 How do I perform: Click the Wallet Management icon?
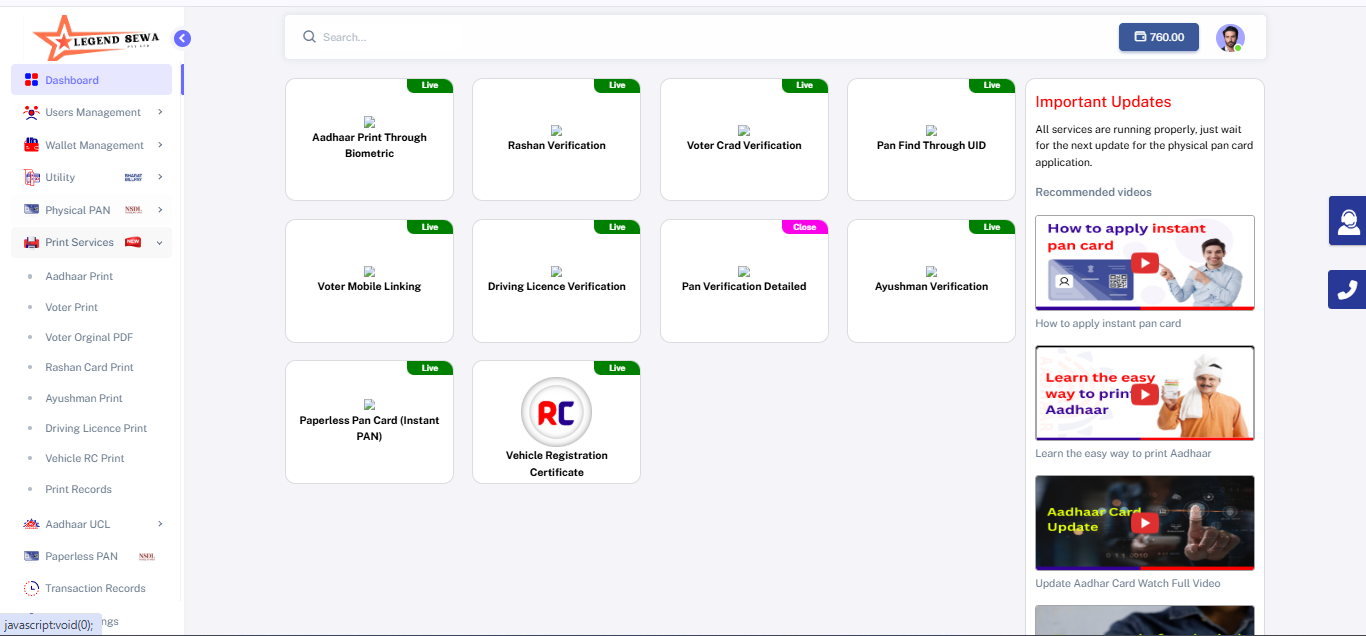tap(31, 145)
